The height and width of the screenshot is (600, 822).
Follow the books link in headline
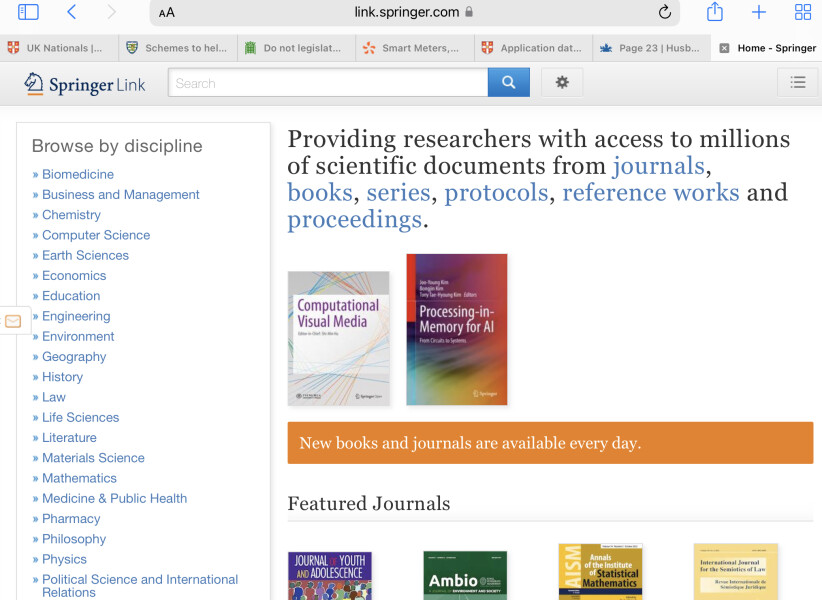(x=320, y=192)
